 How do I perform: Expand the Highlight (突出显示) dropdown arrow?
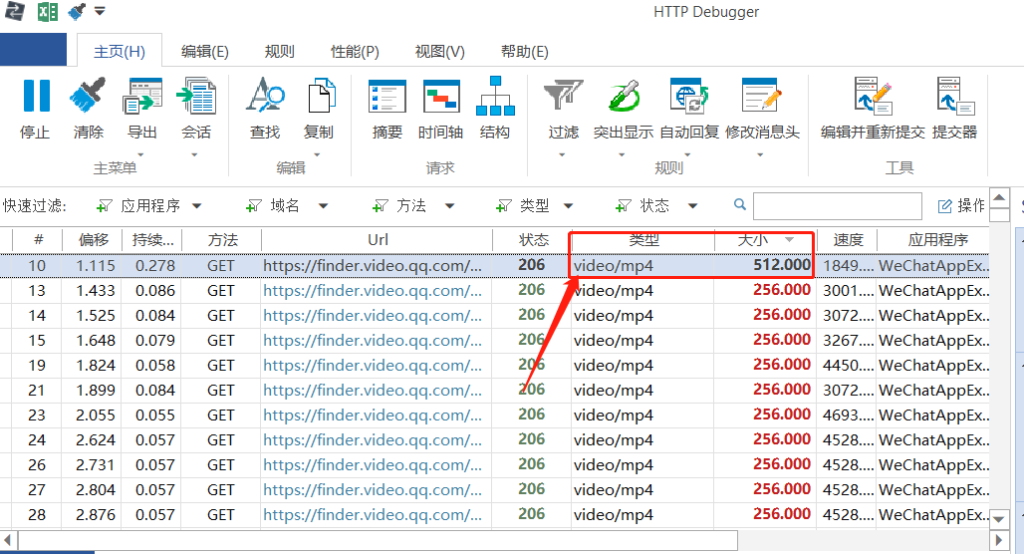pyautogui.click(x=622, y=155)
